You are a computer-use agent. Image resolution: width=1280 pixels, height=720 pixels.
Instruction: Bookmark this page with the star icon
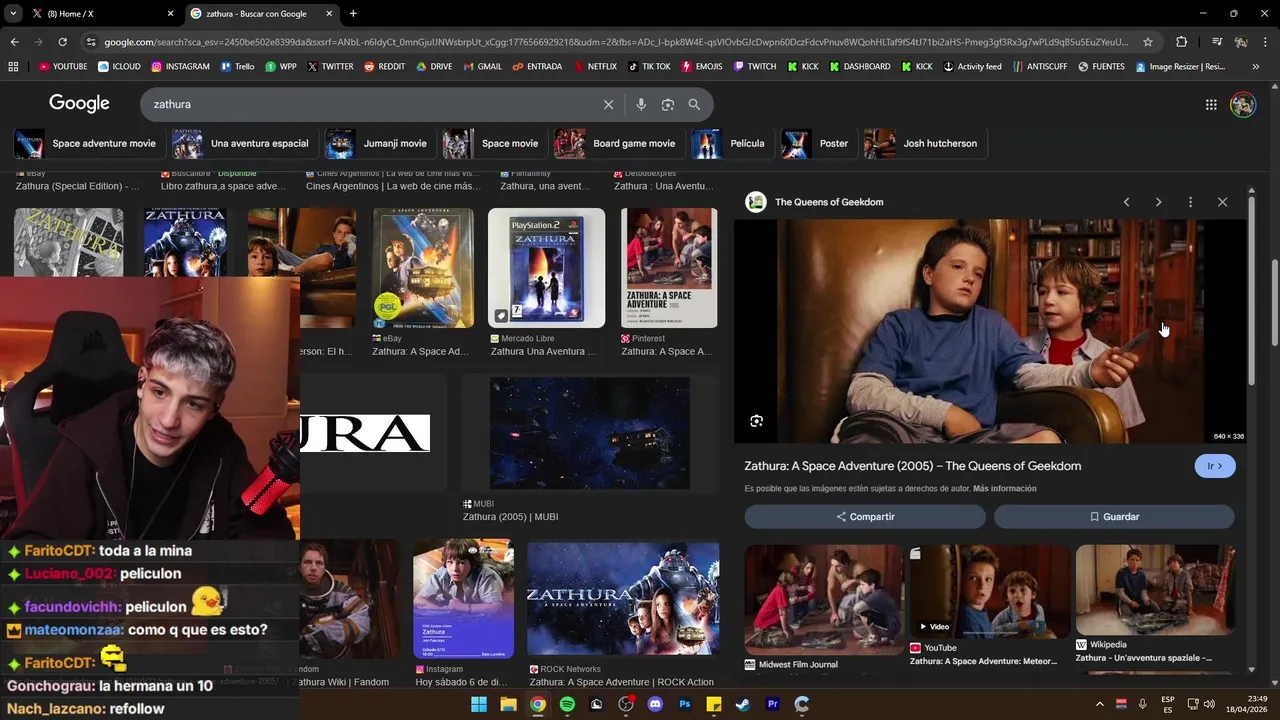[x=1148, y=42]
